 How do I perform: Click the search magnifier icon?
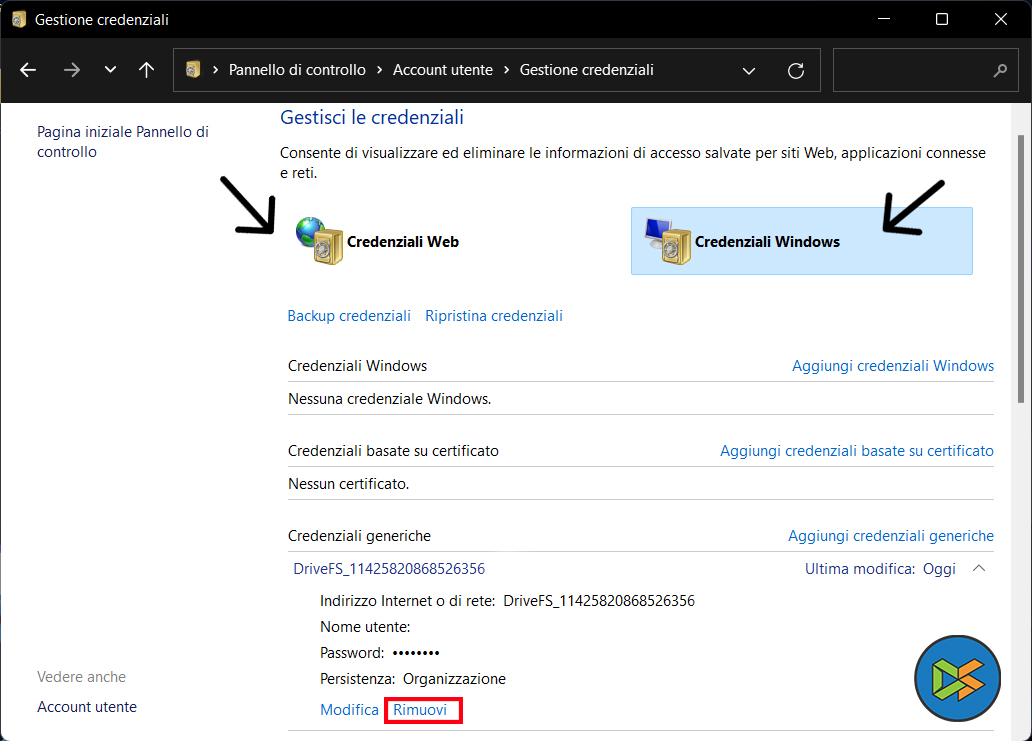click(999, 70)
